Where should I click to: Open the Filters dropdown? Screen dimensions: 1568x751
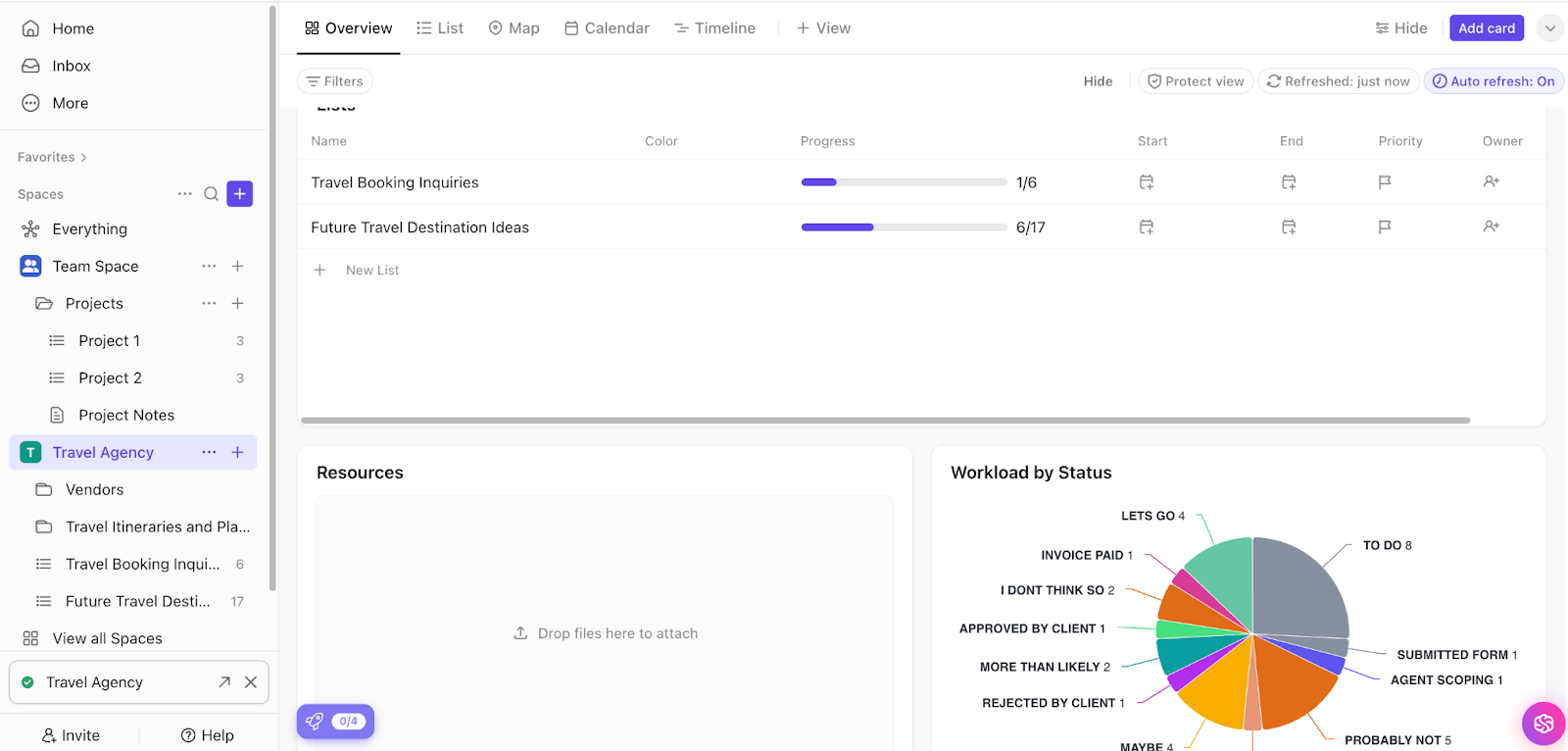pos(335,81)
